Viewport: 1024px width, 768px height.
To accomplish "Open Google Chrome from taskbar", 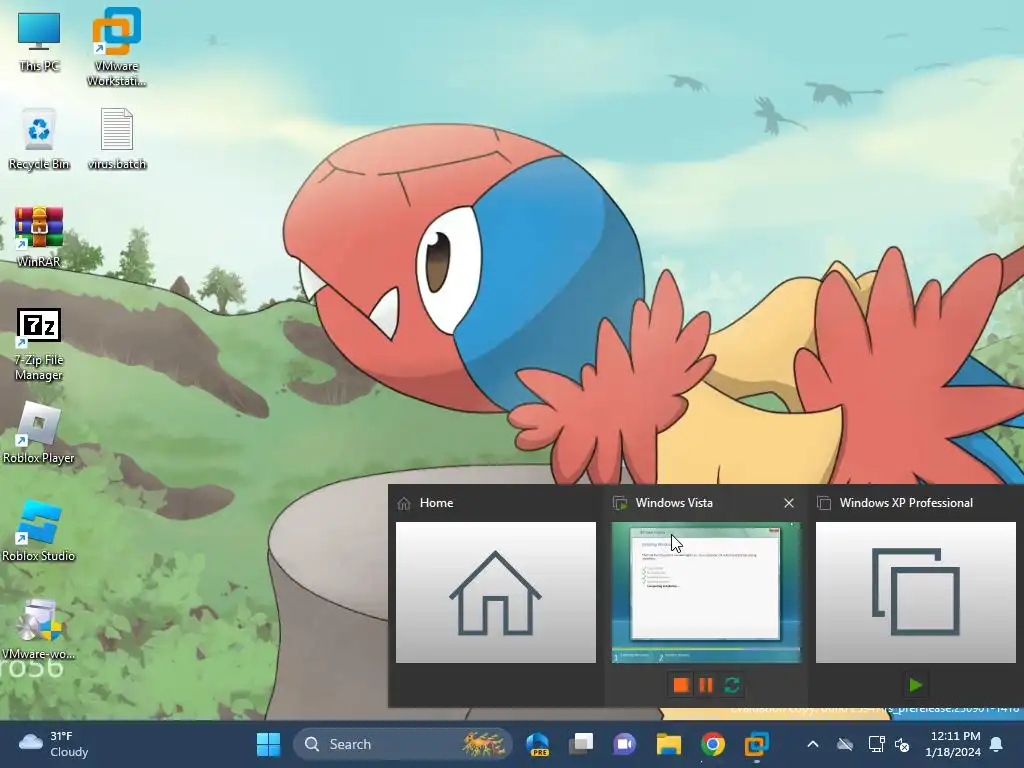I will (x=712, y=744).
